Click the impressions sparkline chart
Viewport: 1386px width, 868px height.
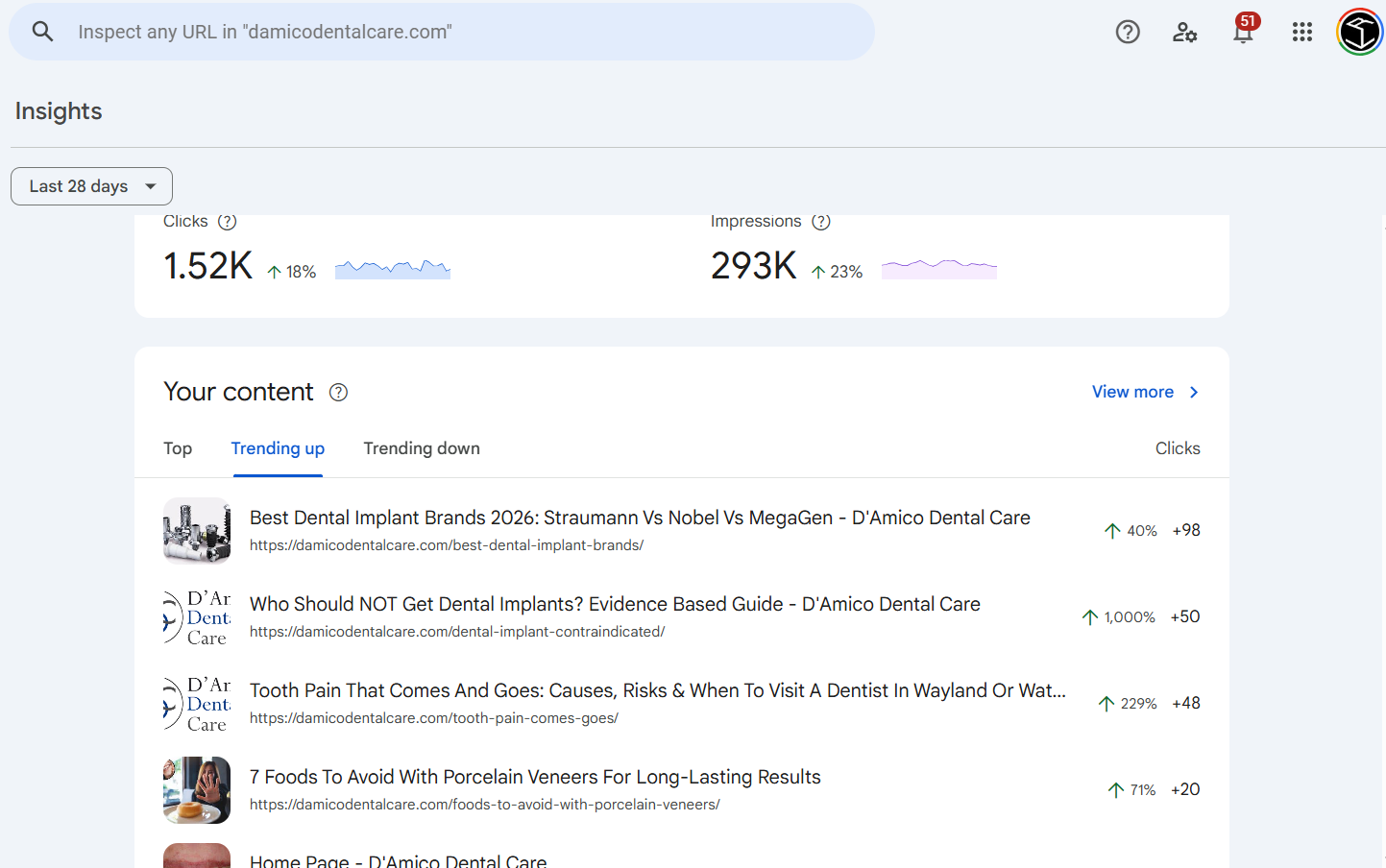(939, 269)
